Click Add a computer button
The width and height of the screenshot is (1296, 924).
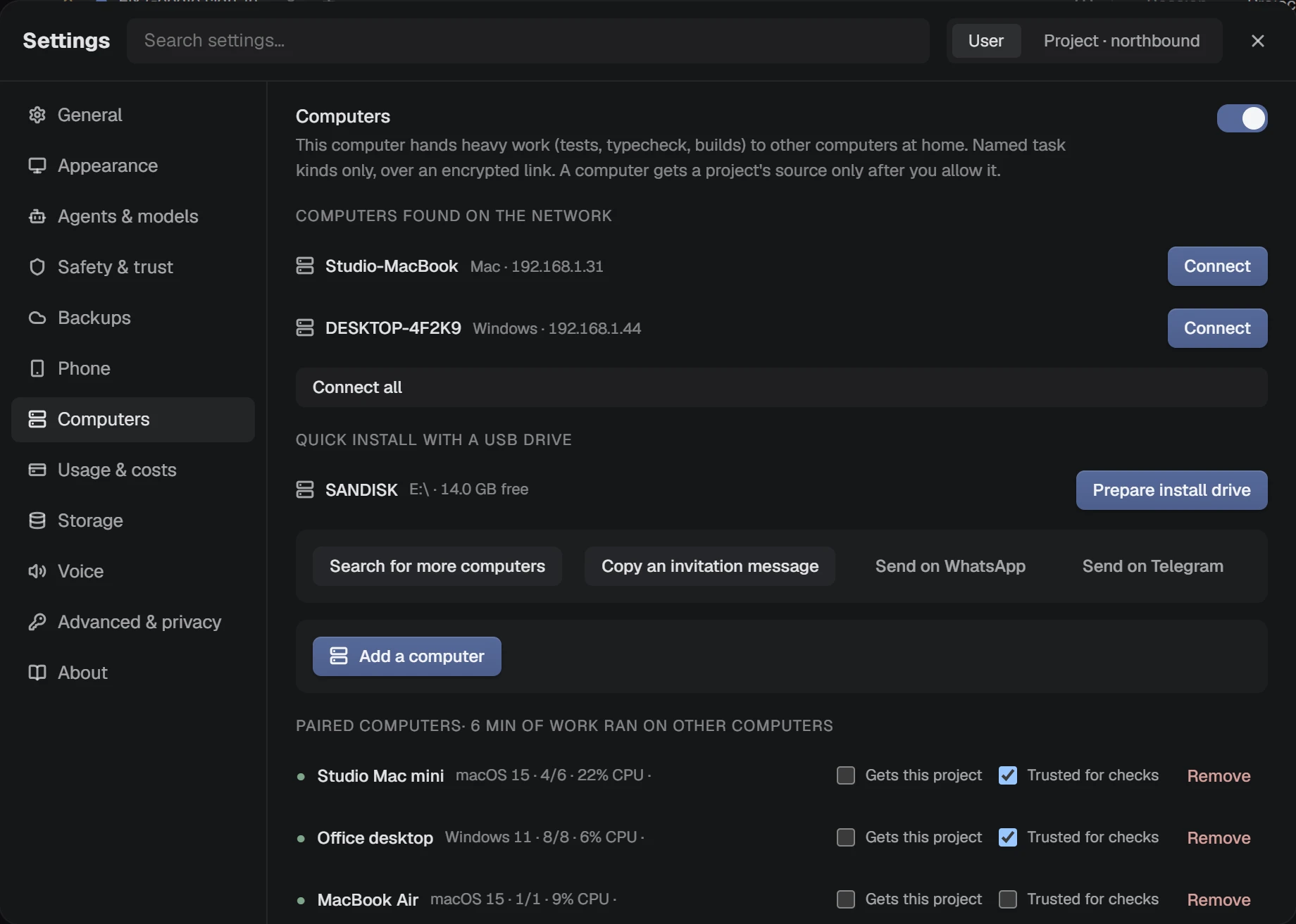pyautogui.click(x=407, y=656)
